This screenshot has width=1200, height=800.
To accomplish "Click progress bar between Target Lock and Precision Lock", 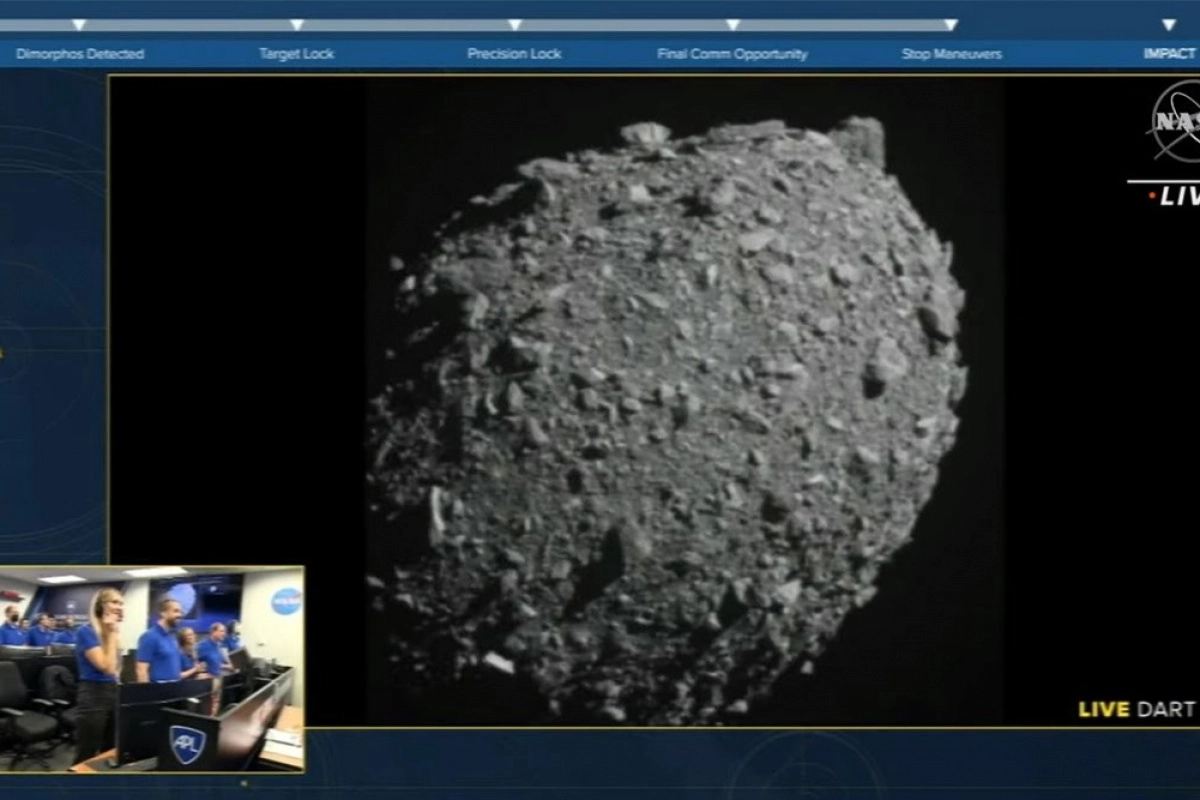I will click(406, 25).
